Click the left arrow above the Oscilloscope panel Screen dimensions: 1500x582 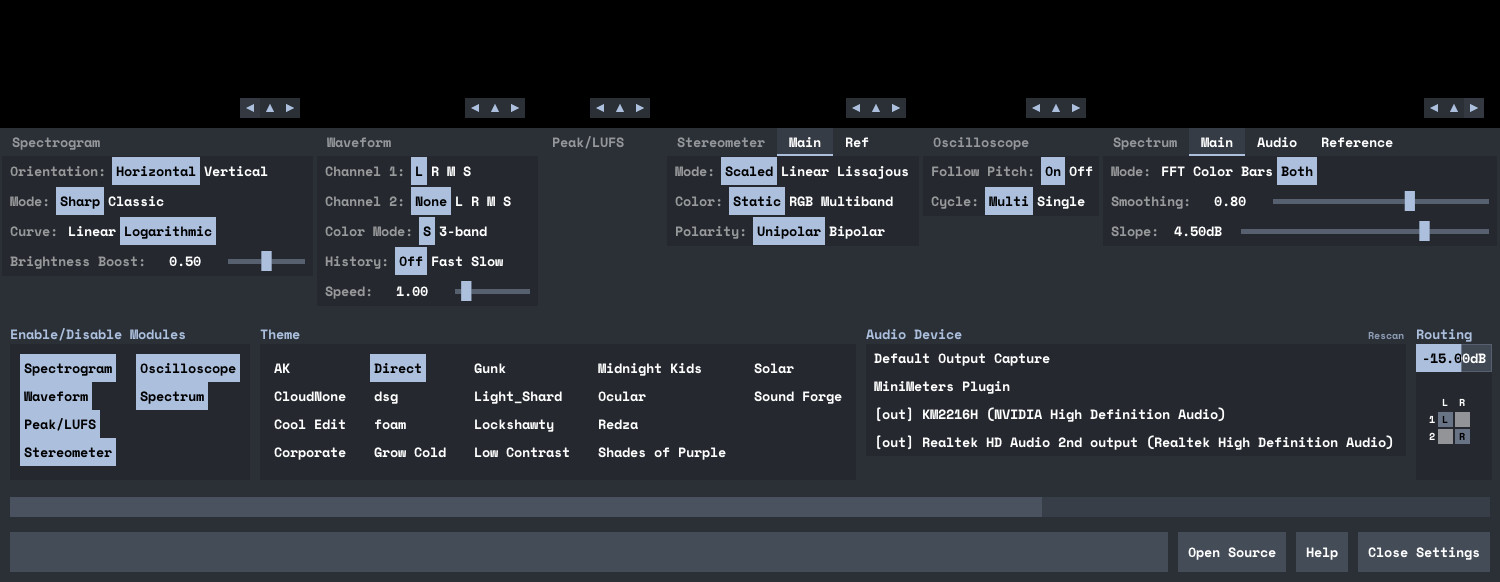(x=1036, y=108)
